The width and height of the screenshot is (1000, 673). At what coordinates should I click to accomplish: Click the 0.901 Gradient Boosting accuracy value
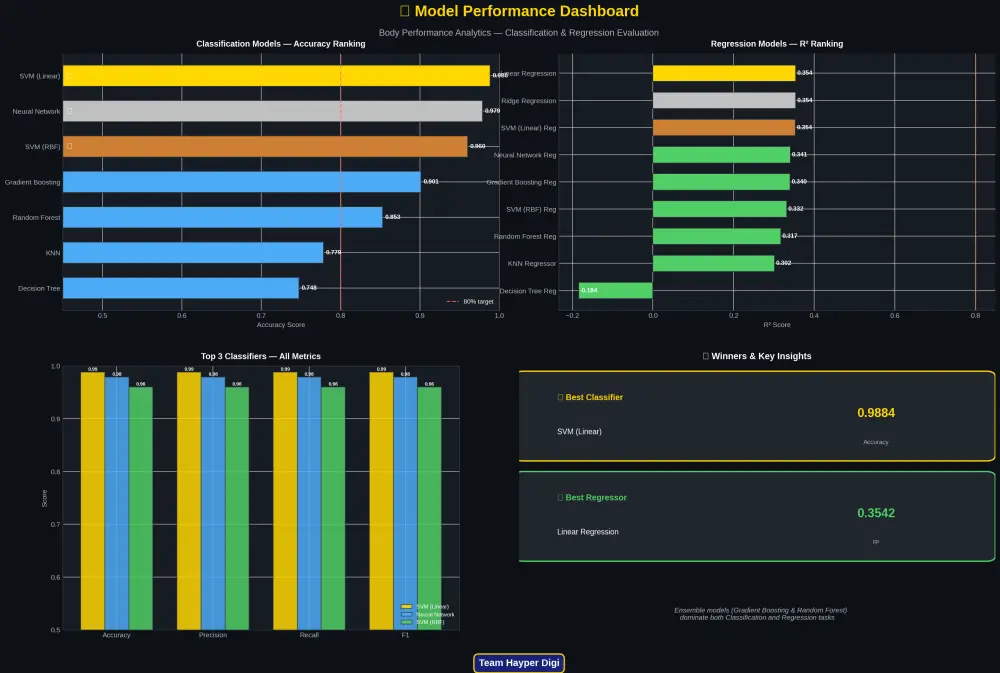click(x=430, y=182)
